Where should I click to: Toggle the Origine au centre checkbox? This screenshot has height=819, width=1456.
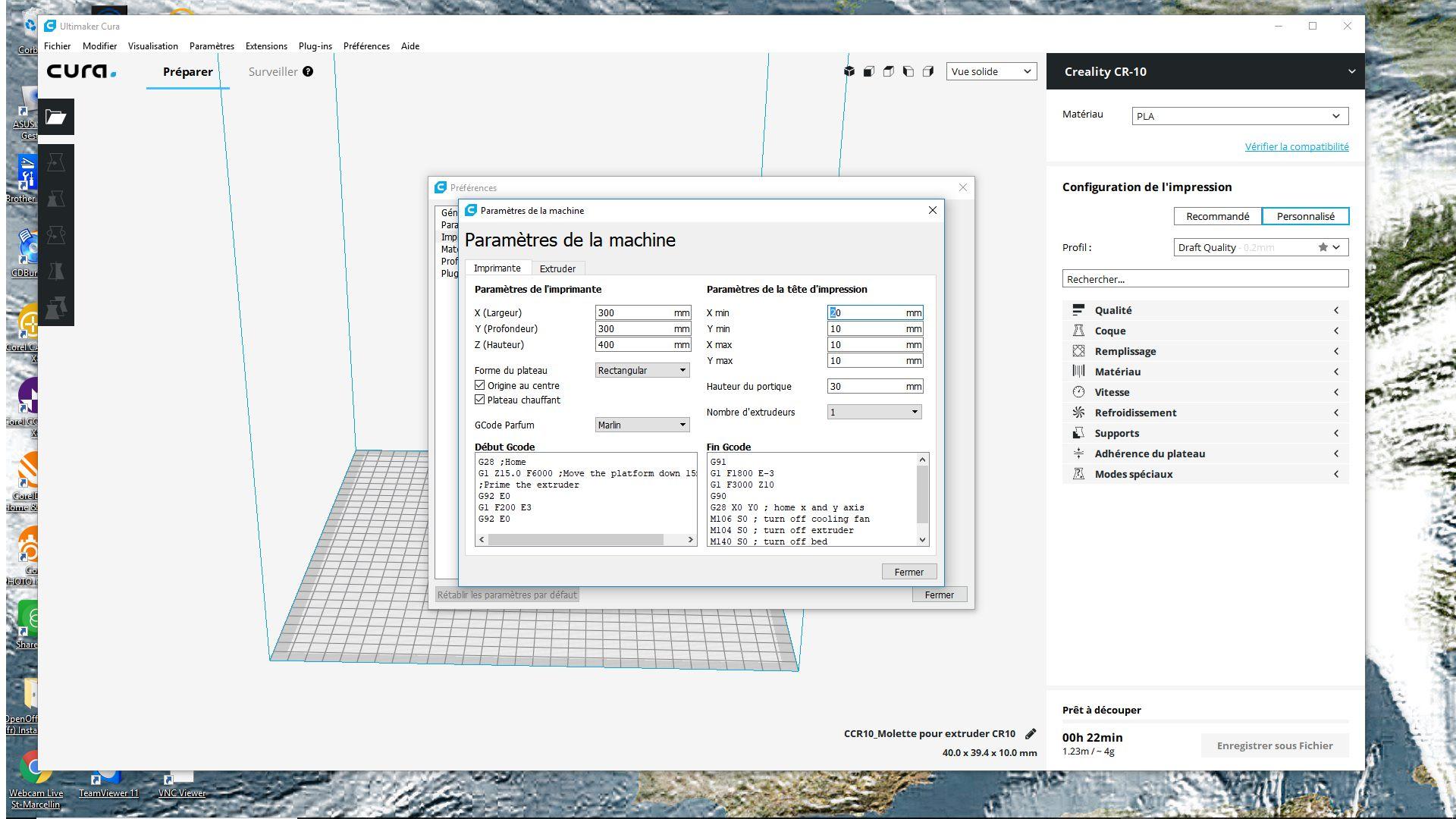point(480,385)
